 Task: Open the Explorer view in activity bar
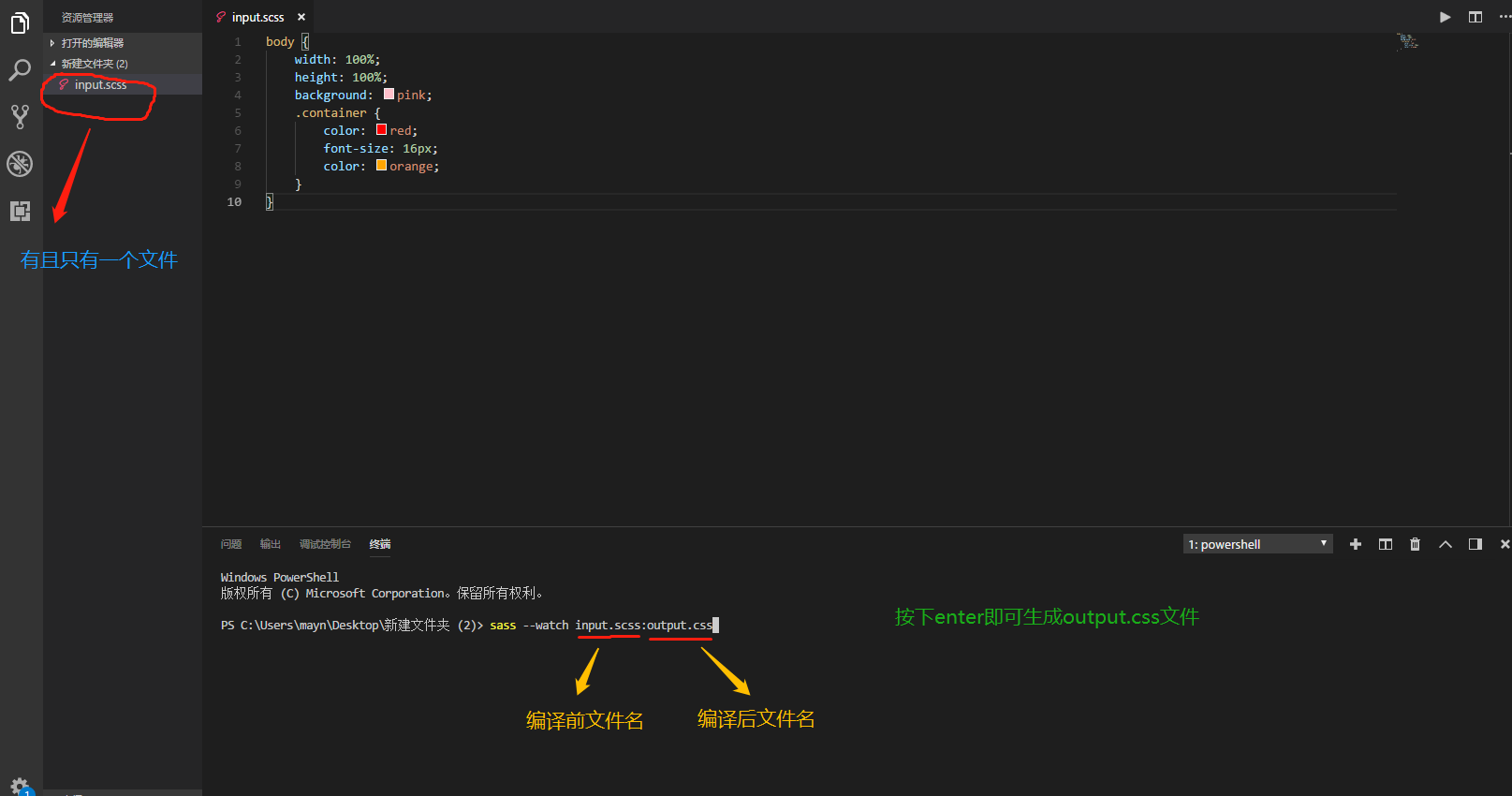(20, 23)
